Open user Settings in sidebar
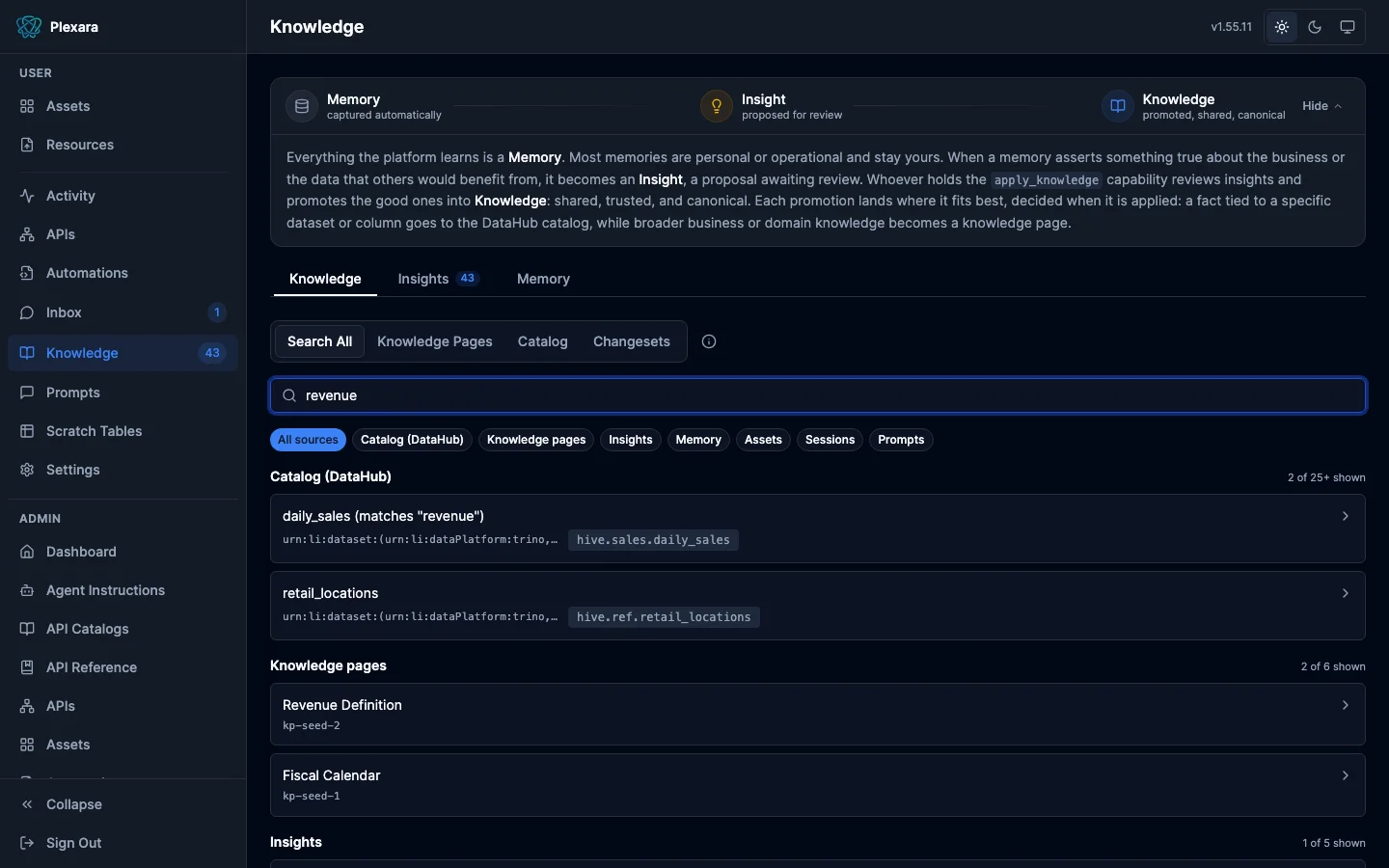Image resolution: width=1389 pixels, height=868 pixels. click(123, 470)
